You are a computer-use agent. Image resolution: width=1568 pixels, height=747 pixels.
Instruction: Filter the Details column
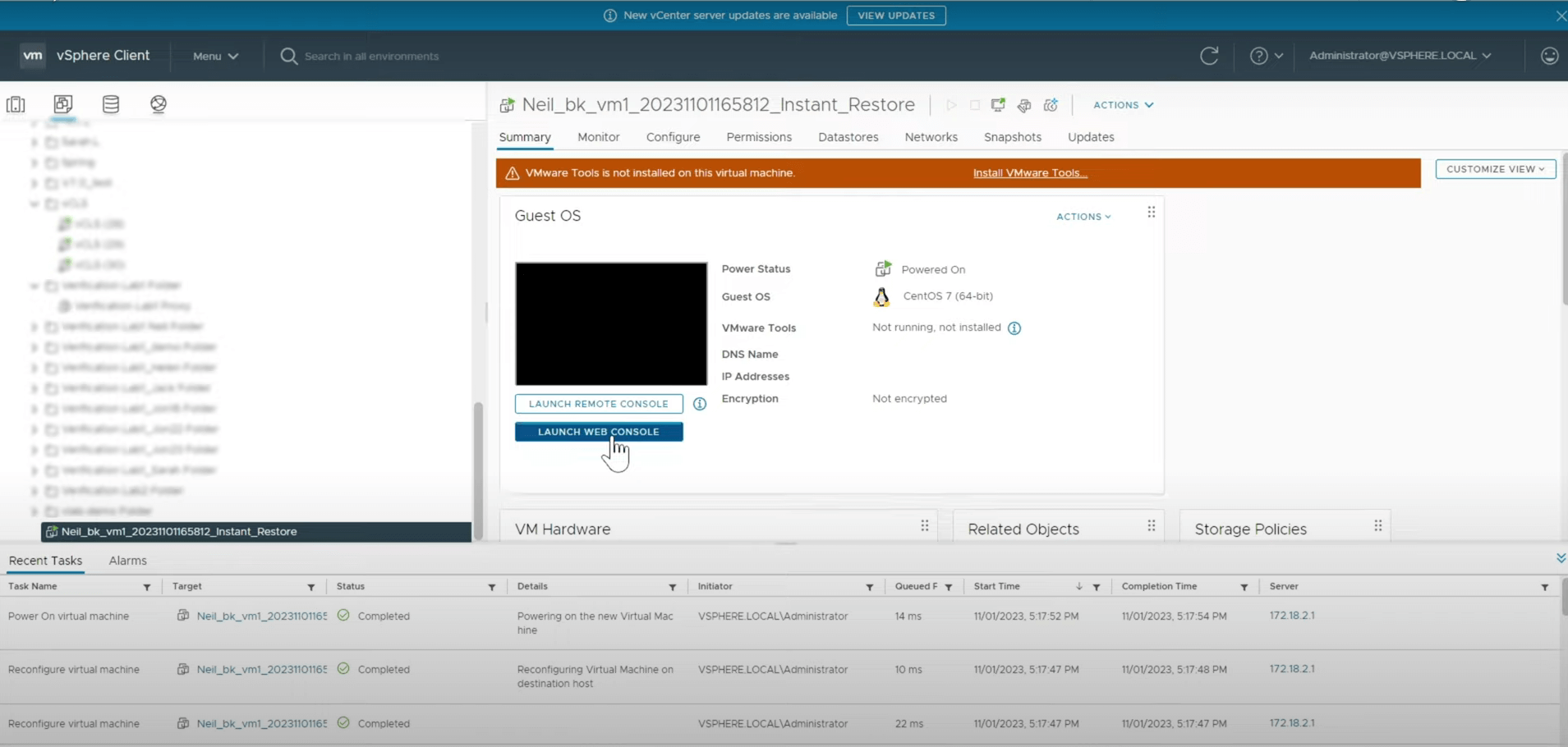pyautogui.click(x=673, y=587)
